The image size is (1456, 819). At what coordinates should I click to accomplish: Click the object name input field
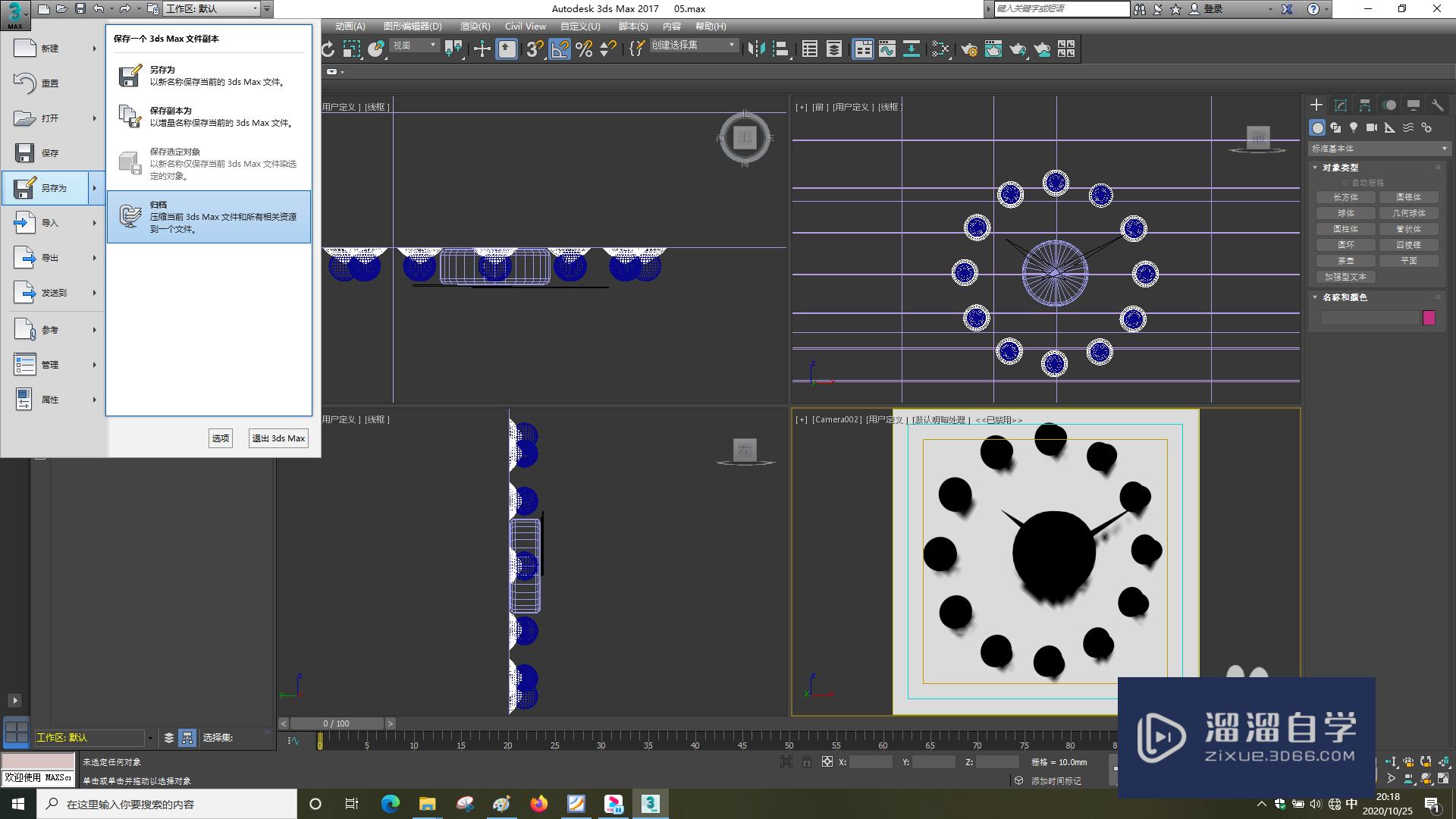1370,318
